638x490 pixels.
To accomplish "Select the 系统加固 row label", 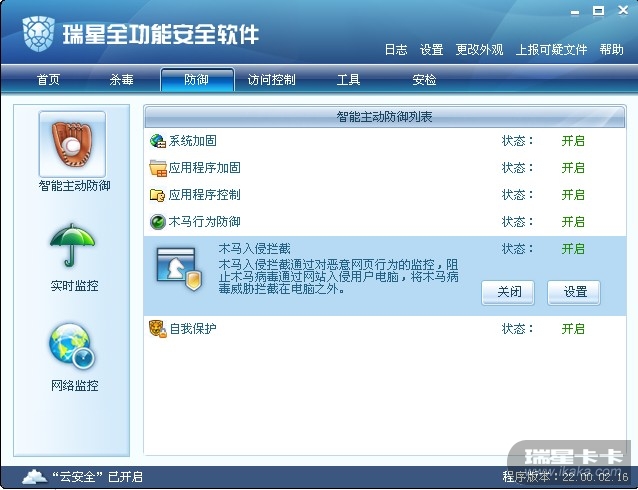I will 192,141.
